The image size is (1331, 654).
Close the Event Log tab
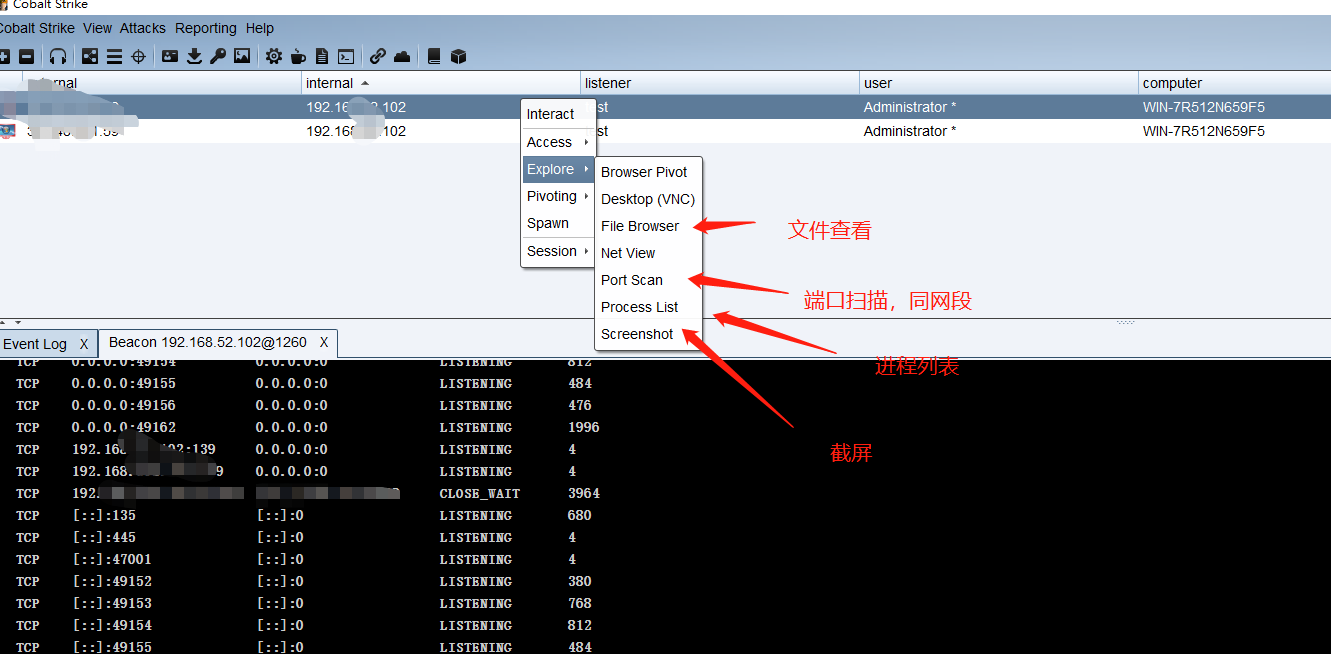point(84,344)
